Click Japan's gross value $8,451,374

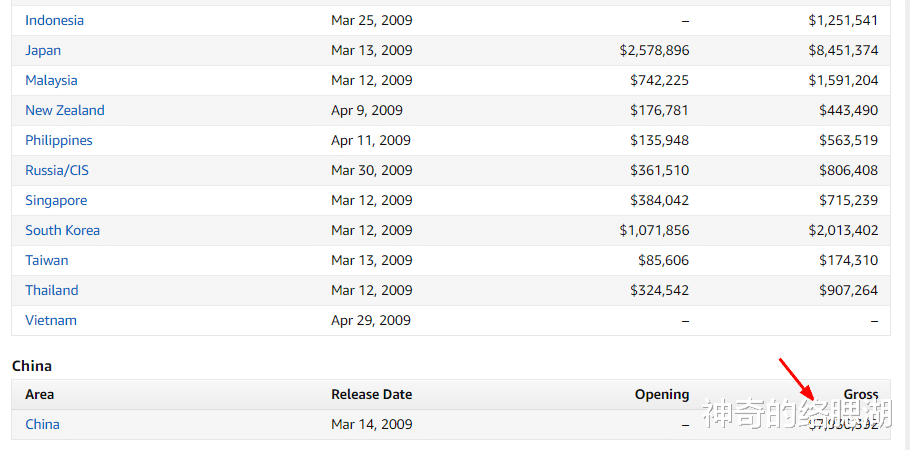(843, 50)
